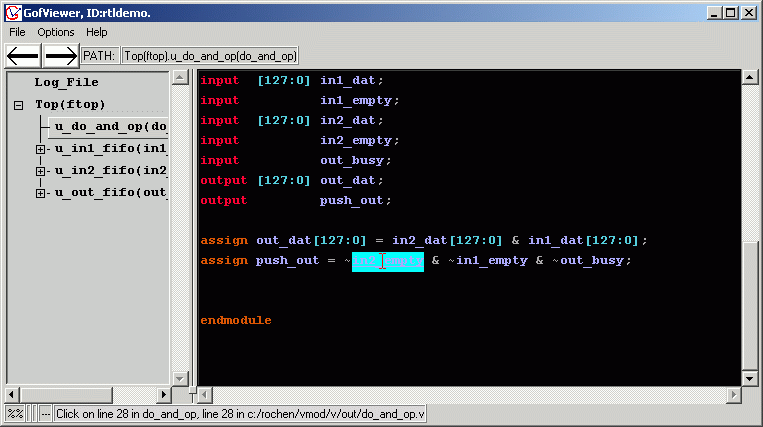Click tree panel scroll left arrow

[x=12, y=395]
